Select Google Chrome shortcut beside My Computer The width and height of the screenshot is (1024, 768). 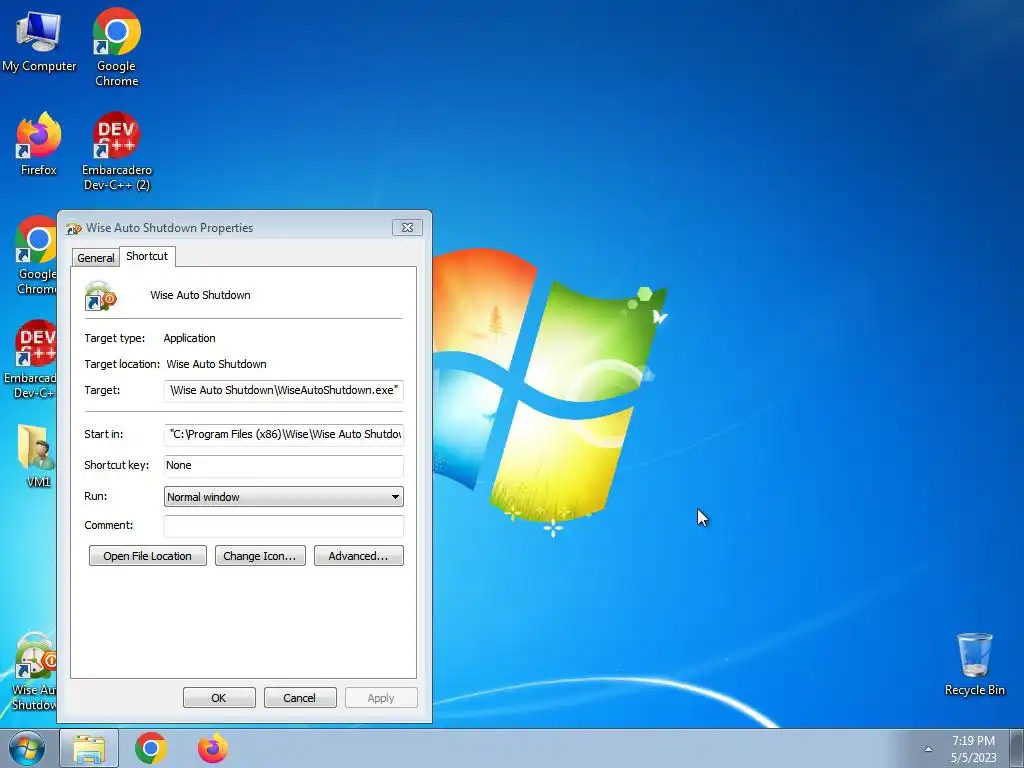(x=116, y=47)
